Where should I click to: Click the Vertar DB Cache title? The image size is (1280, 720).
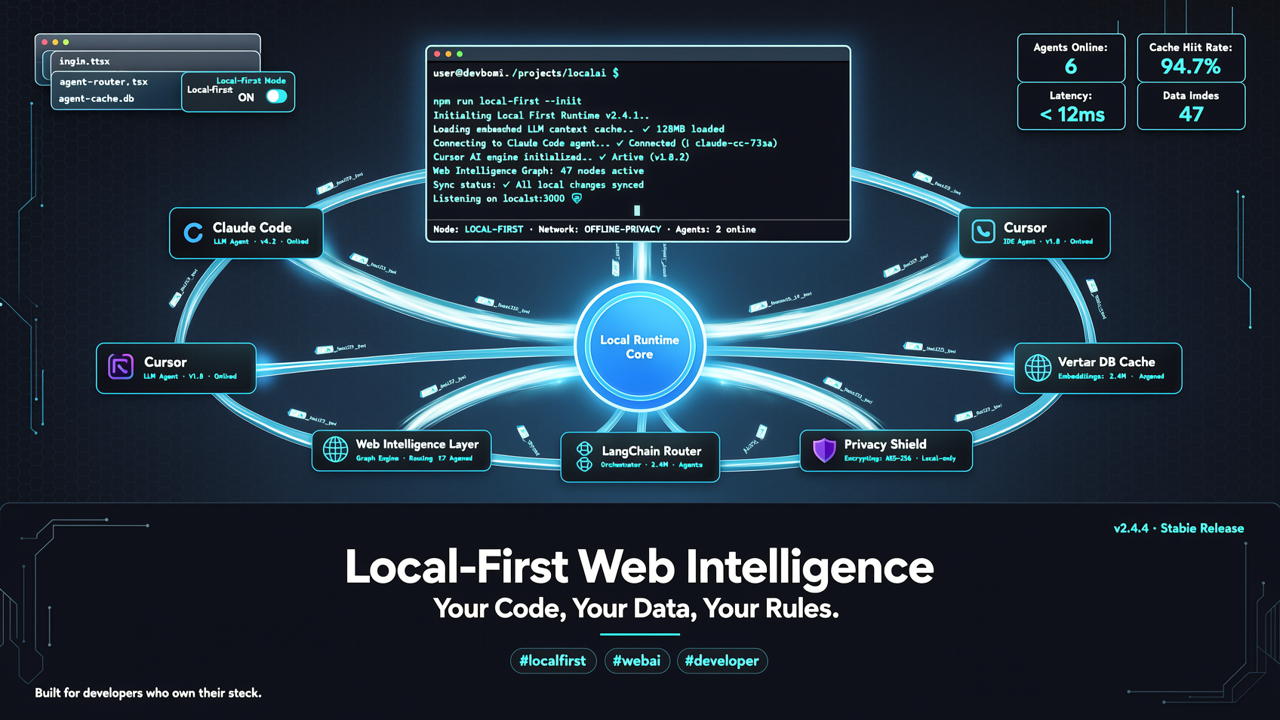1106,362
